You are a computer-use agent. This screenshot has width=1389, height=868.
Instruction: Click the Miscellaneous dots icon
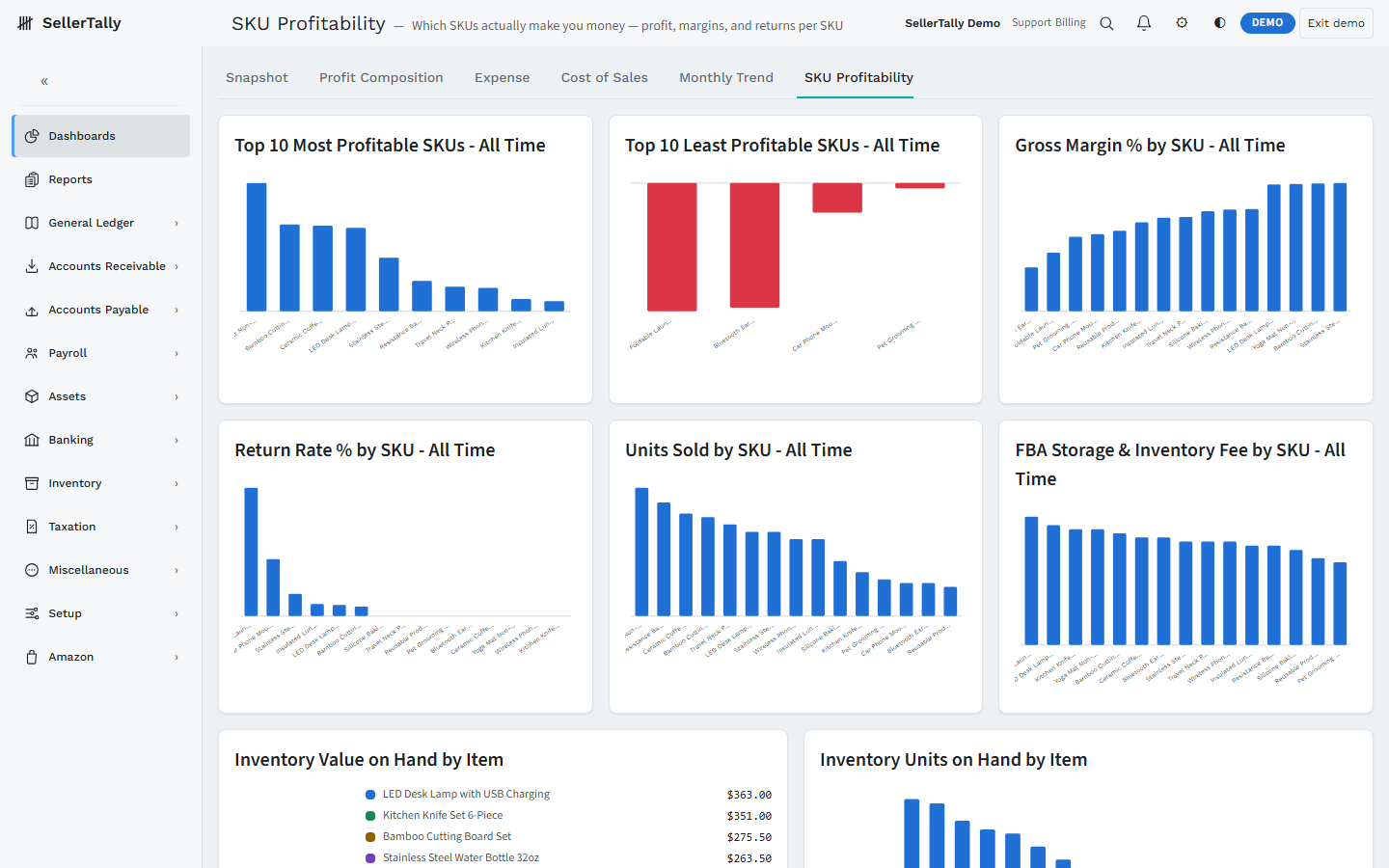(32, 570)
